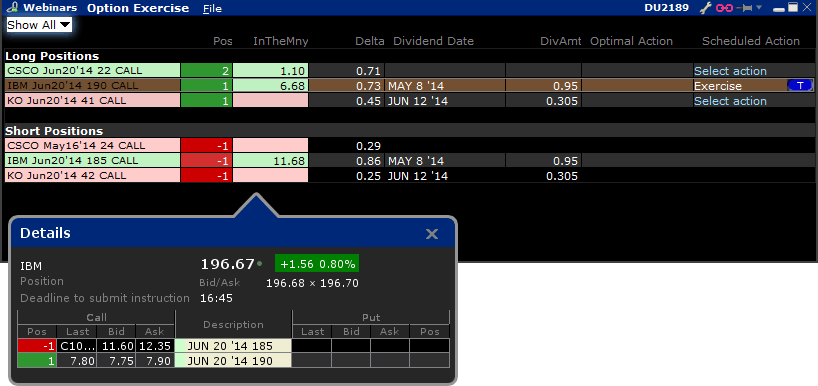The image size is (818, 386).
Task: Click InTheMny value 6.68
Action: (270, 86)
